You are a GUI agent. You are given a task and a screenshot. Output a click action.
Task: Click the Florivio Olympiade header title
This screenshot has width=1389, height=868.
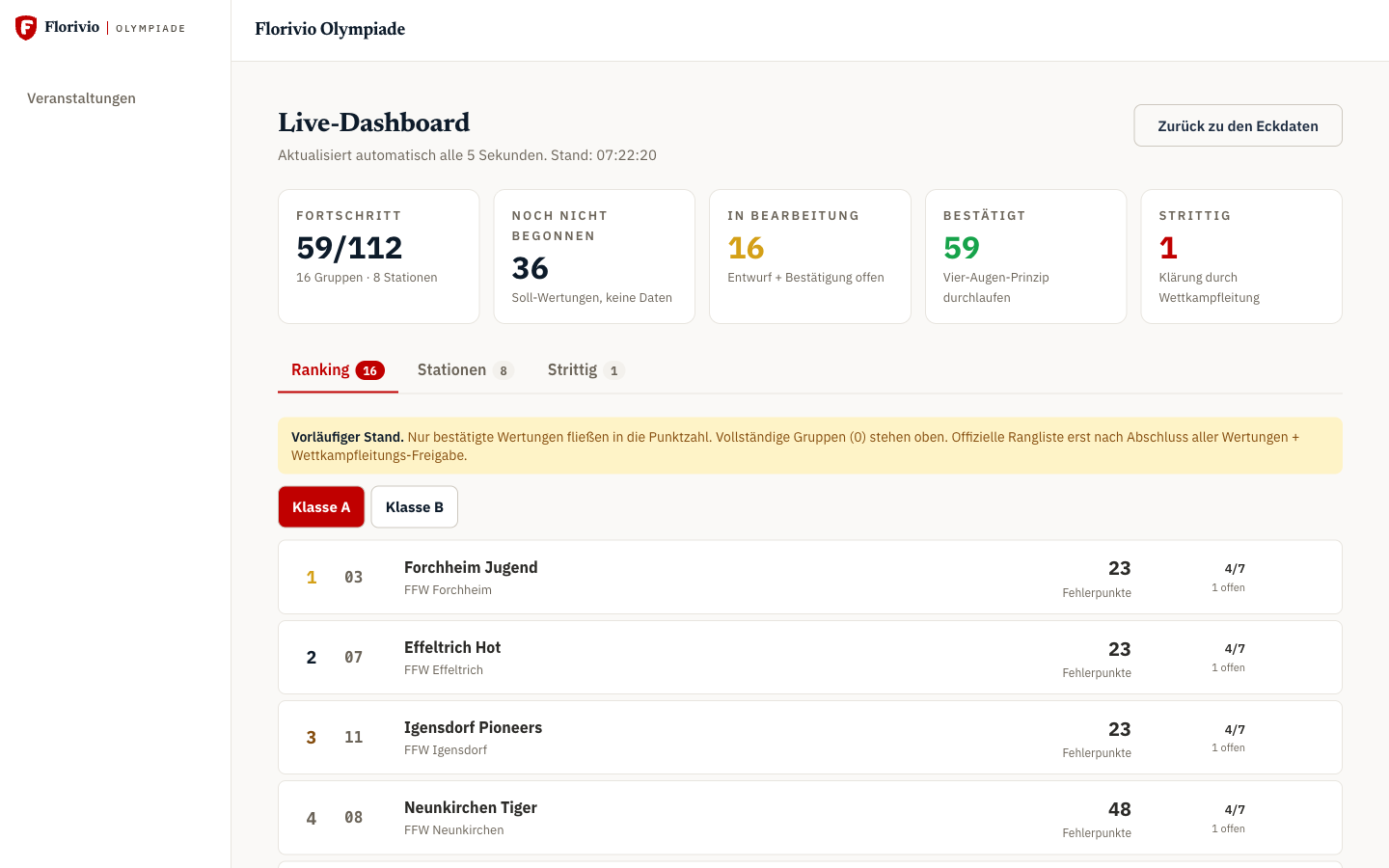pyautogui.click(x=330, y=29)
